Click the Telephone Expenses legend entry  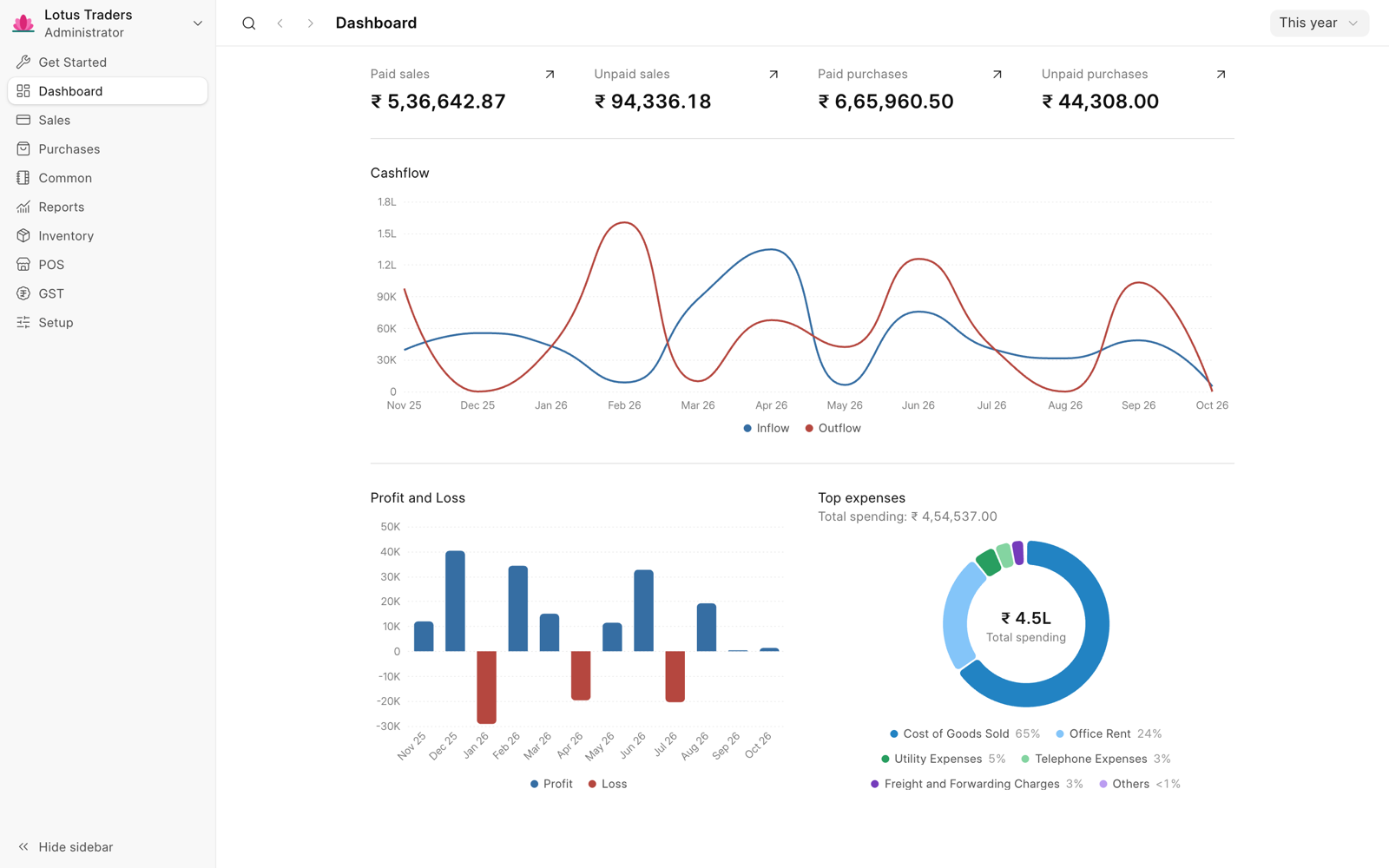coord(1096,759)
